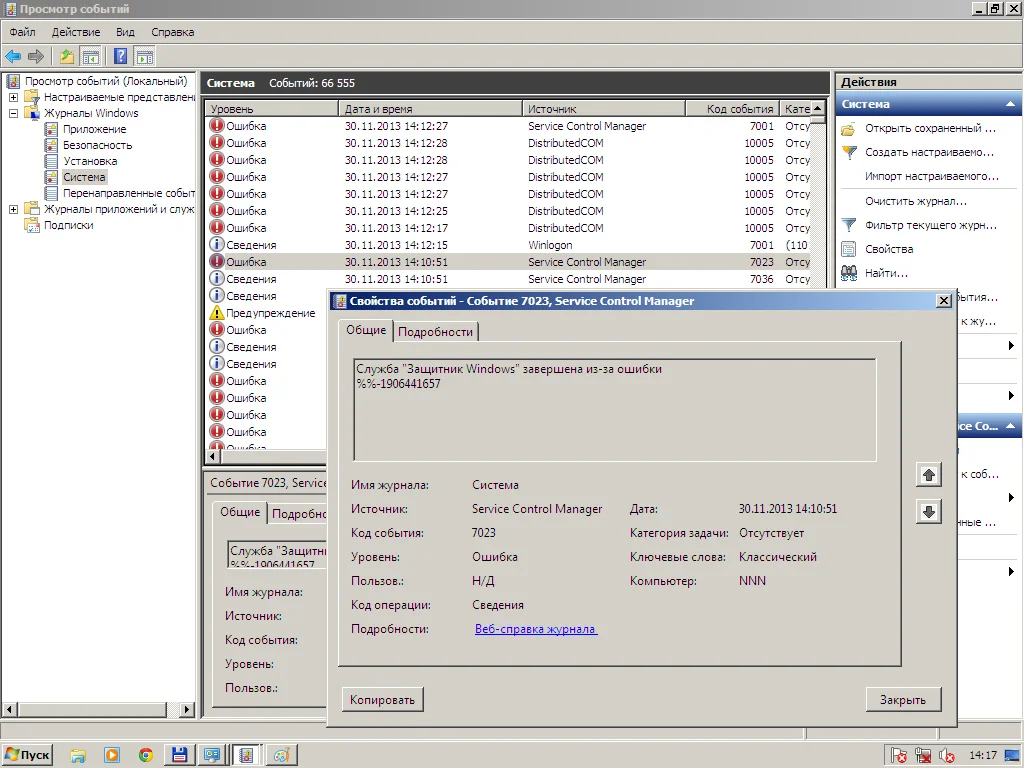Switch to the Подробности tab in dialog
The width and height of the screenshot is (1024, 768).
(x=435, y=332)
